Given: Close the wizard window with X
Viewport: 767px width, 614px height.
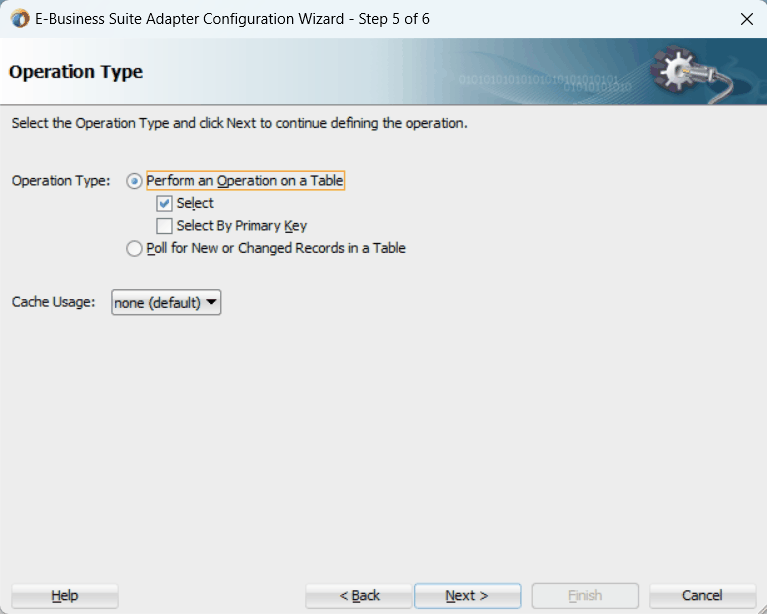Looking at the screenshot, I should pos(746,19).
